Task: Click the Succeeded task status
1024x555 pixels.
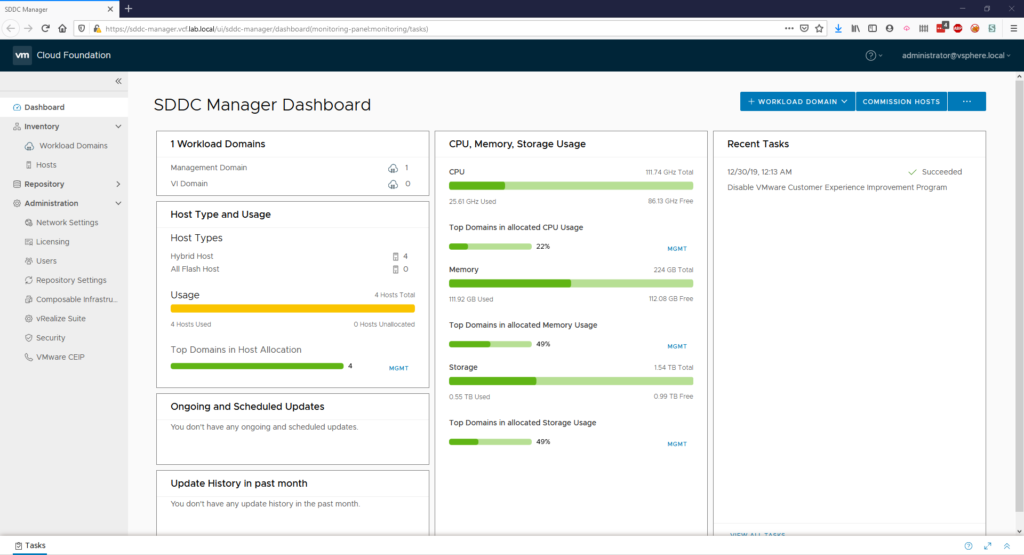Action: coord(935,172)
